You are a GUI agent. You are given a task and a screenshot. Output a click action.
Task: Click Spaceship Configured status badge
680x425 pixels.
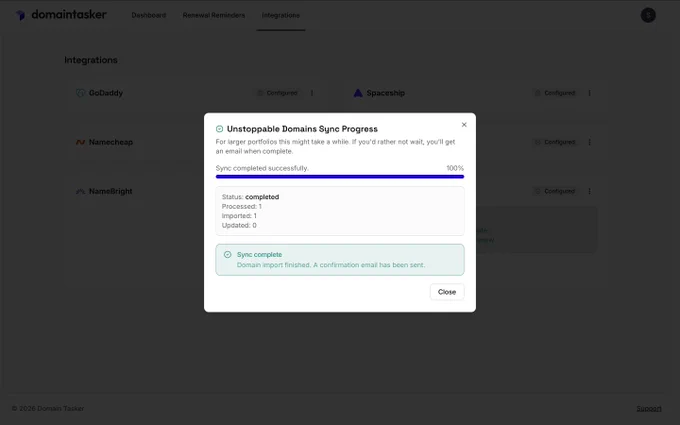[x=556, y=93]
